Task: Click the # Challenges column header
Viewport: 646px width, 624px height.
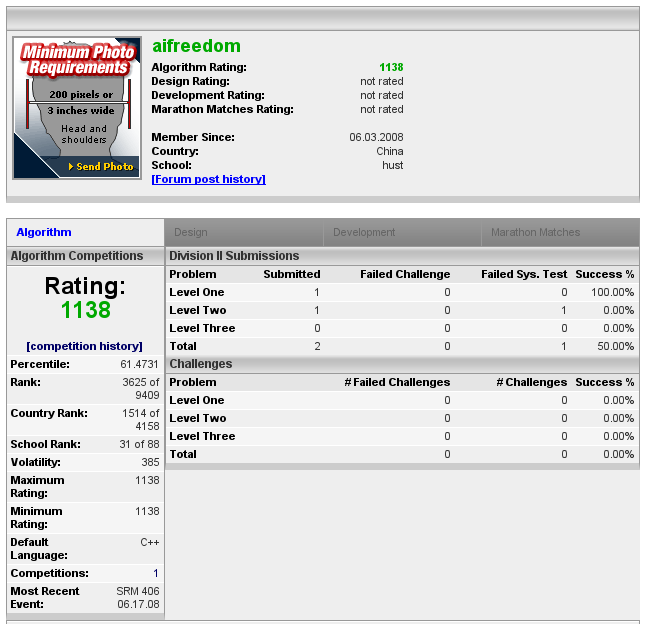Action: coord(531,382)
